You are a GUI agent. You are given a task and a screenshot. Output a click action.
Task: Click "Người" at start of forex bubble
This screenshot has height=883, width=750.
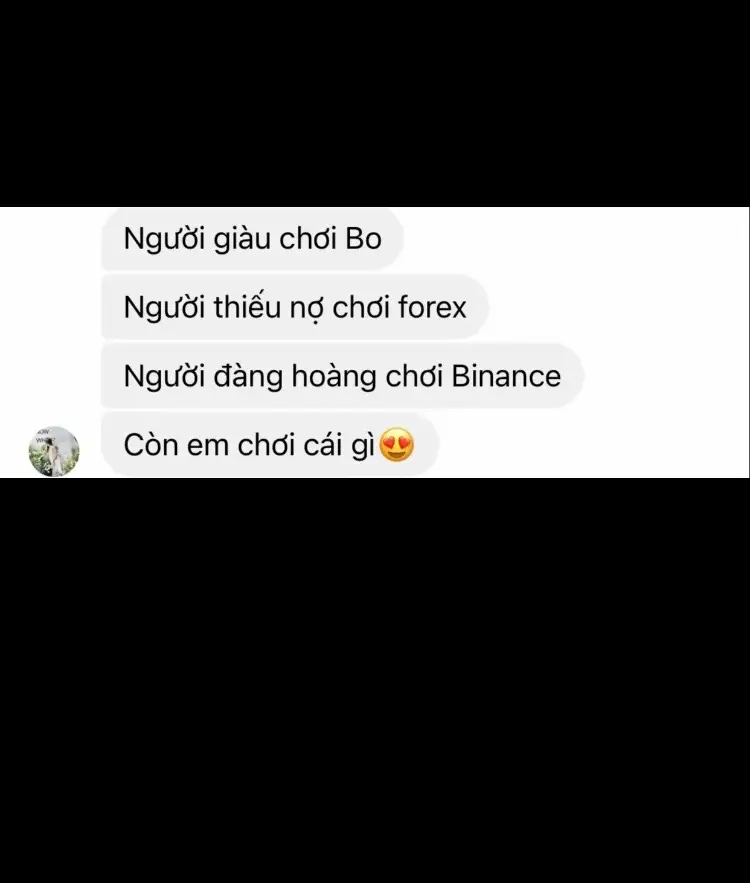(164, 307)
